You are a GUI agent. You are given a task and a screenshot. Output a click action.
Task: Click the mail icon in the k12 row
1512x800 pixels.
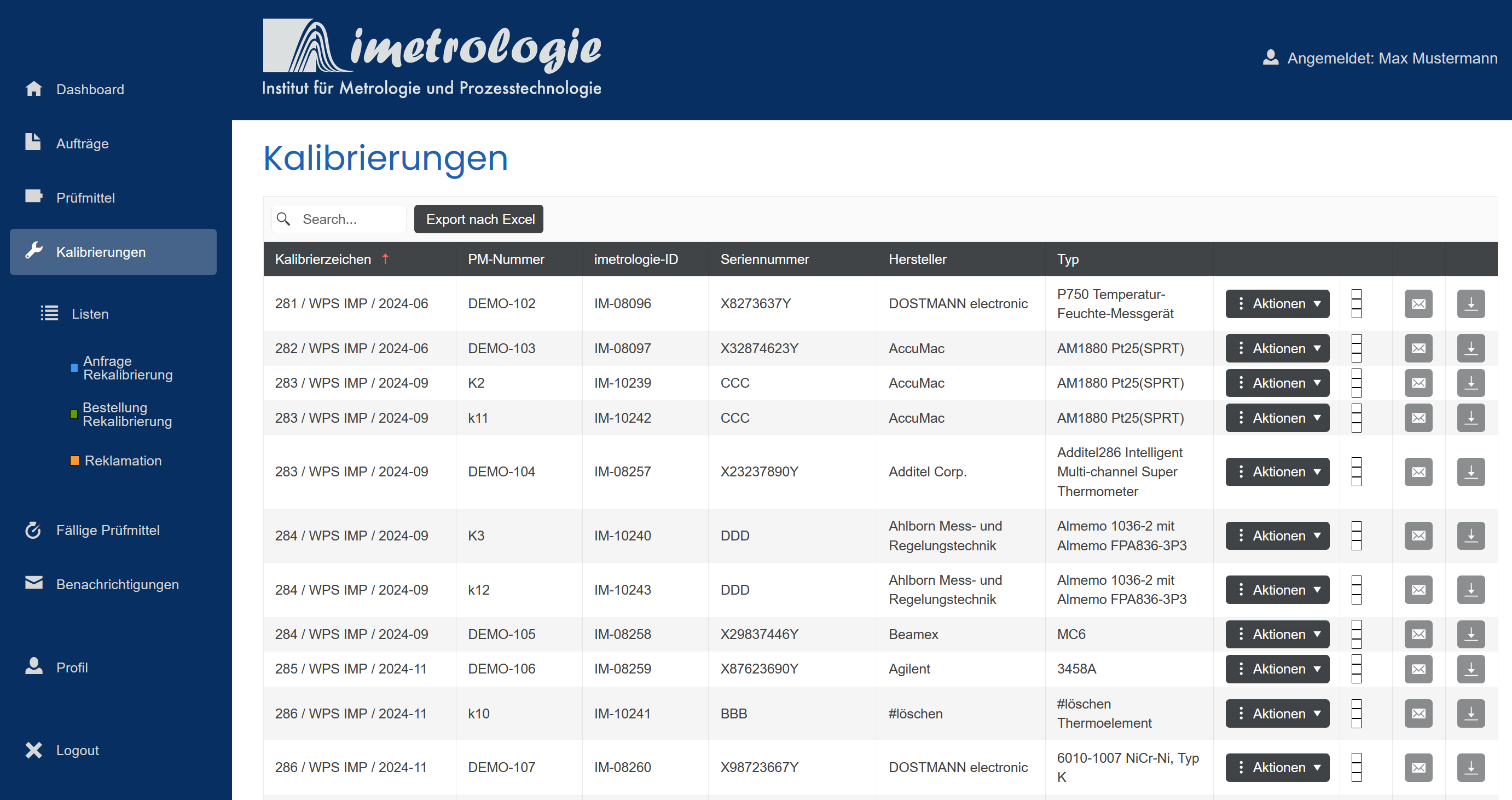tap(1418, 590)
